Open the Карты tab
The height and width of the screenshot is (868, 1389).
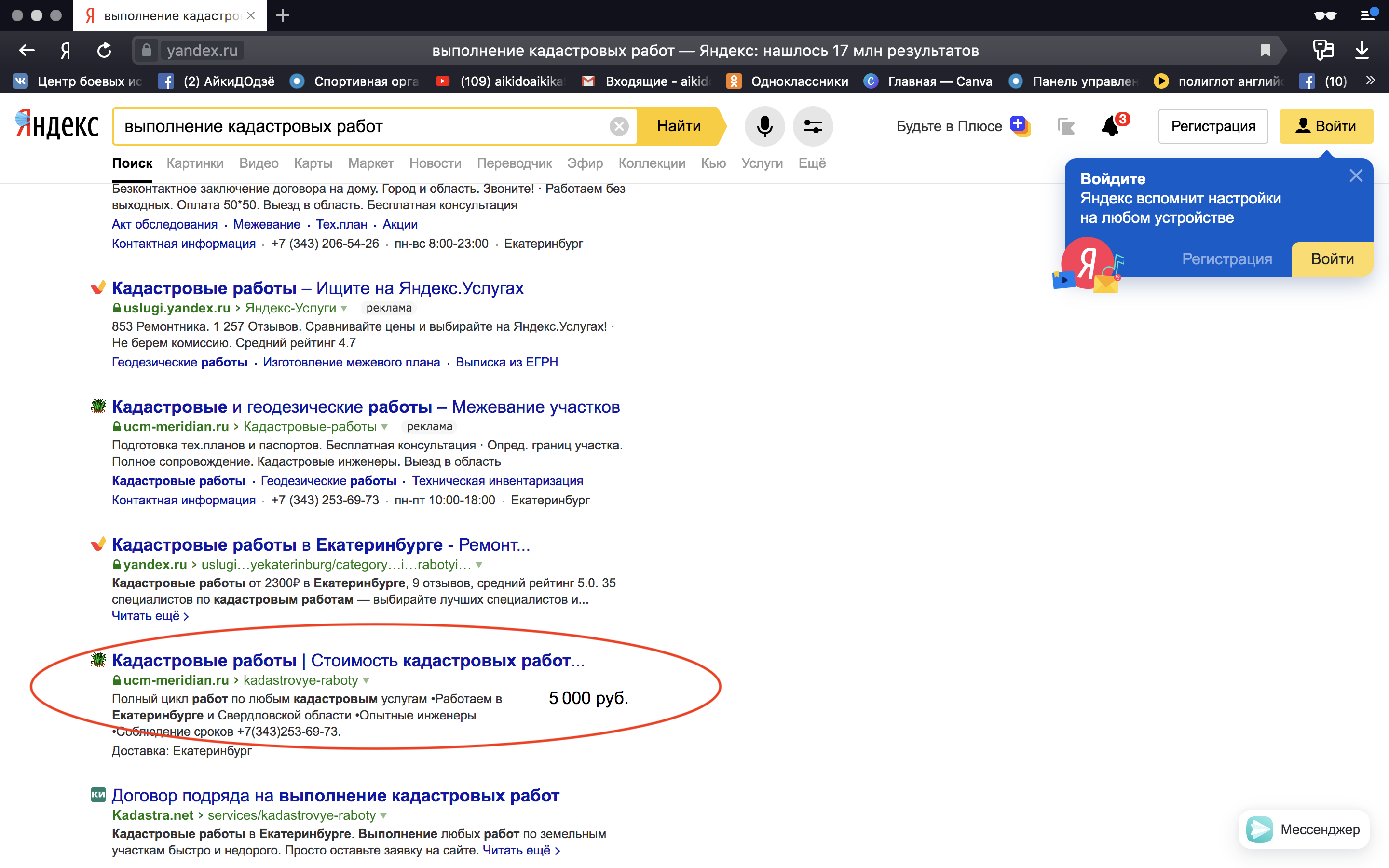313,163
